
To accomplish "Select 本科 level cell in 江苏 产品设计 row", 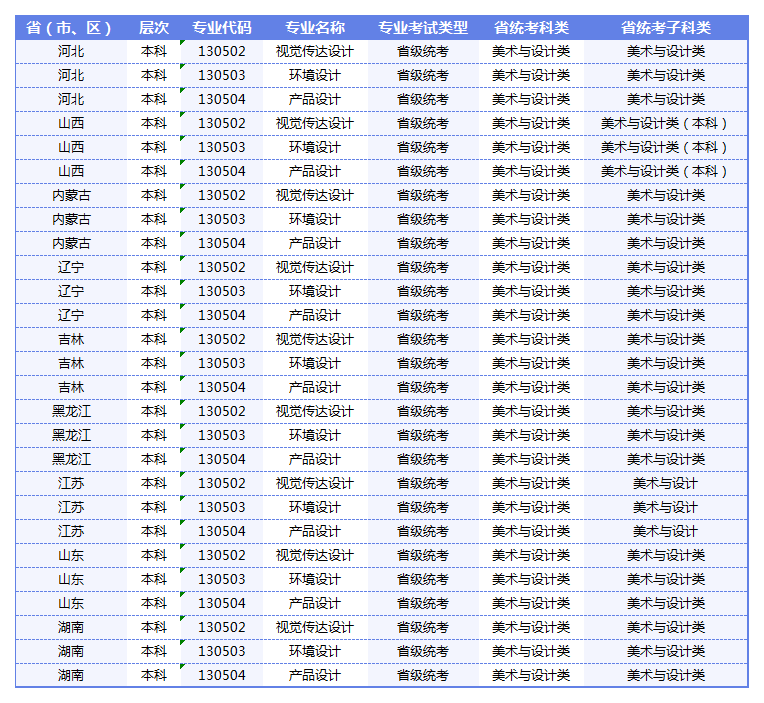I will click(154, 531).
